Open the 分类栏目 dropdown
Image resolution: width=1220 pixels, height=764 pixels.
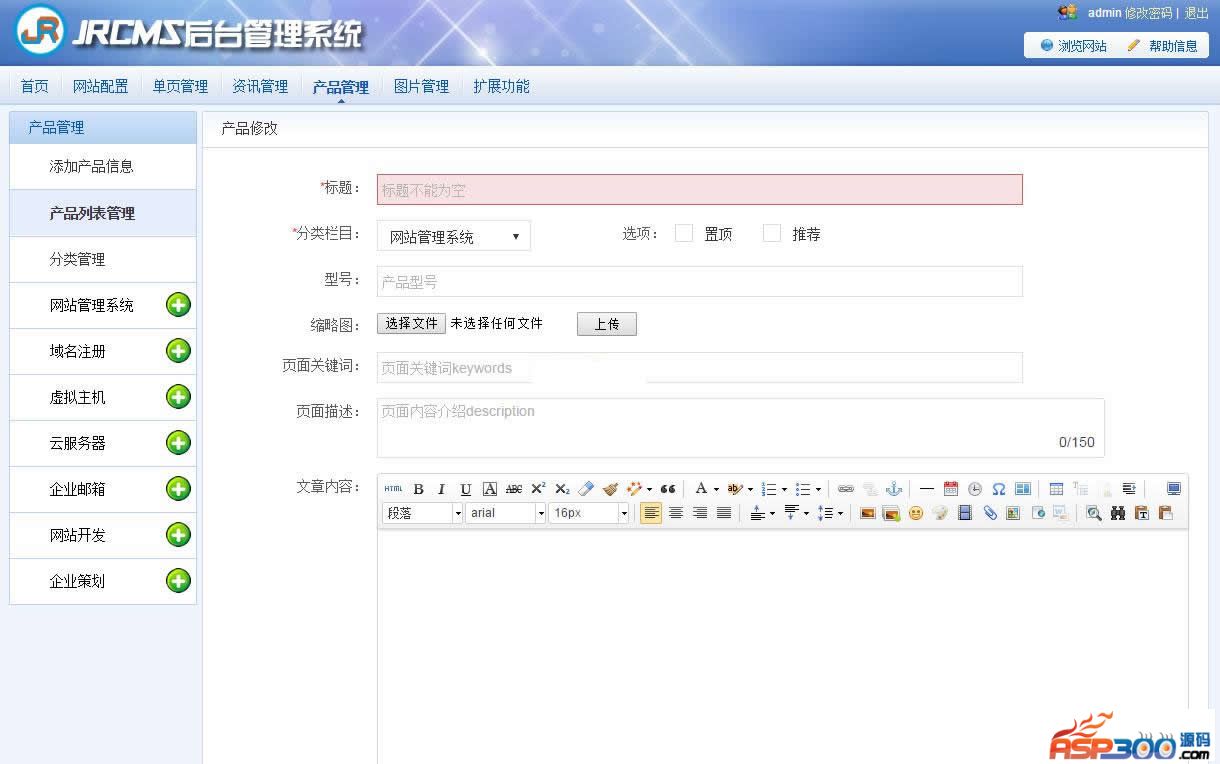coord(454,236)
